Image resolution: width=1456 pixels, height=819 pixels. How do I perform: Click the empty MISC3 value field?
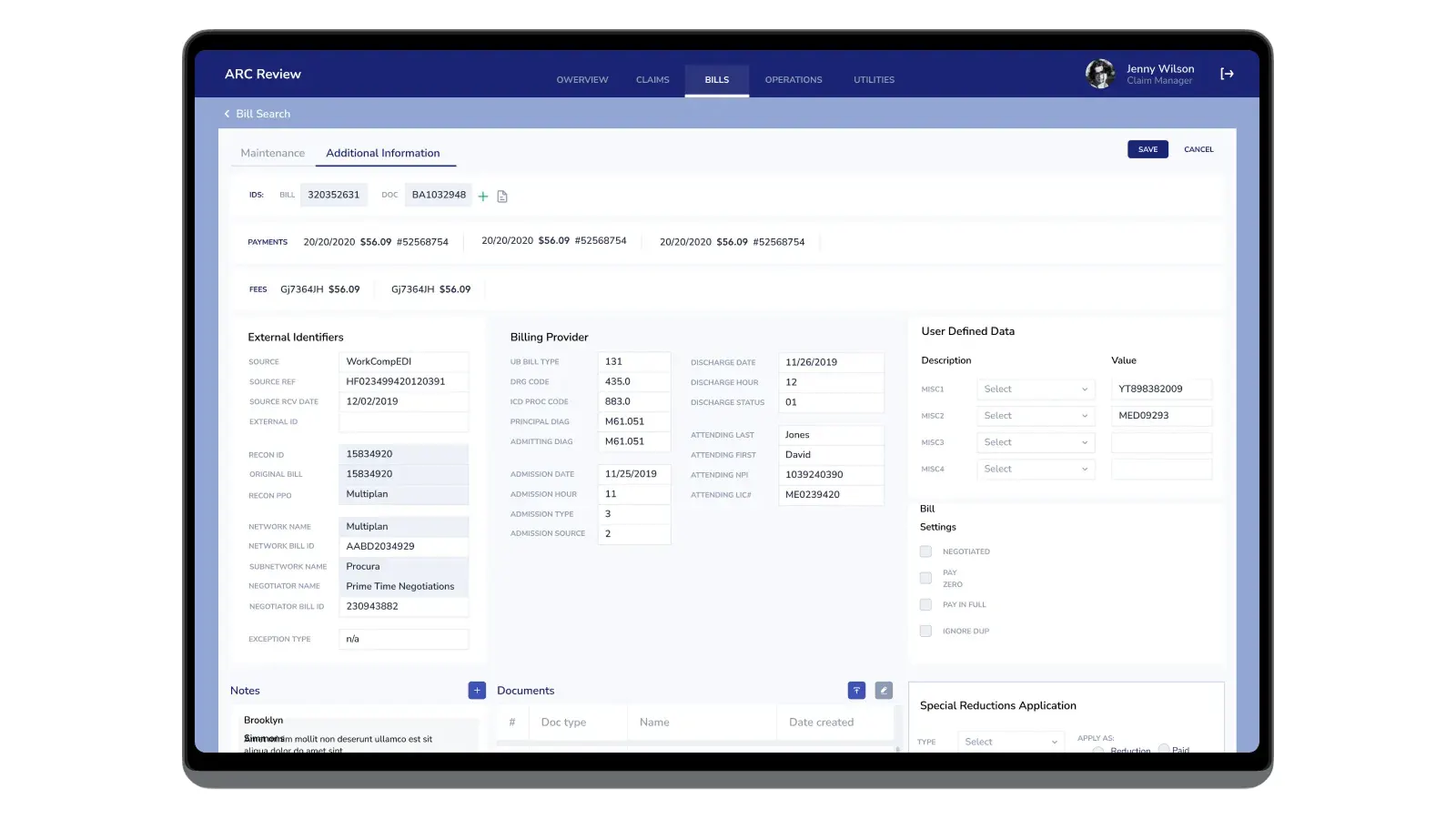pyautogui.click(x=1161, y=442)
